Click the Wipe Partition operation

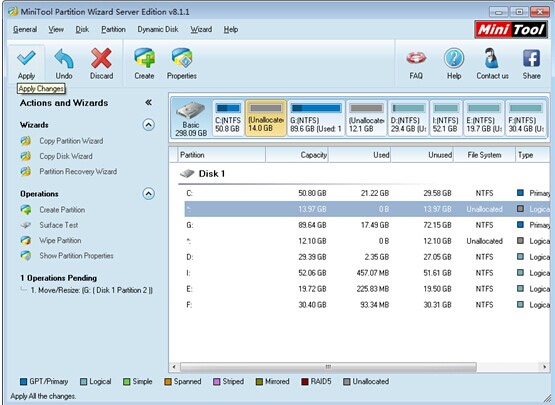[60, 240]
